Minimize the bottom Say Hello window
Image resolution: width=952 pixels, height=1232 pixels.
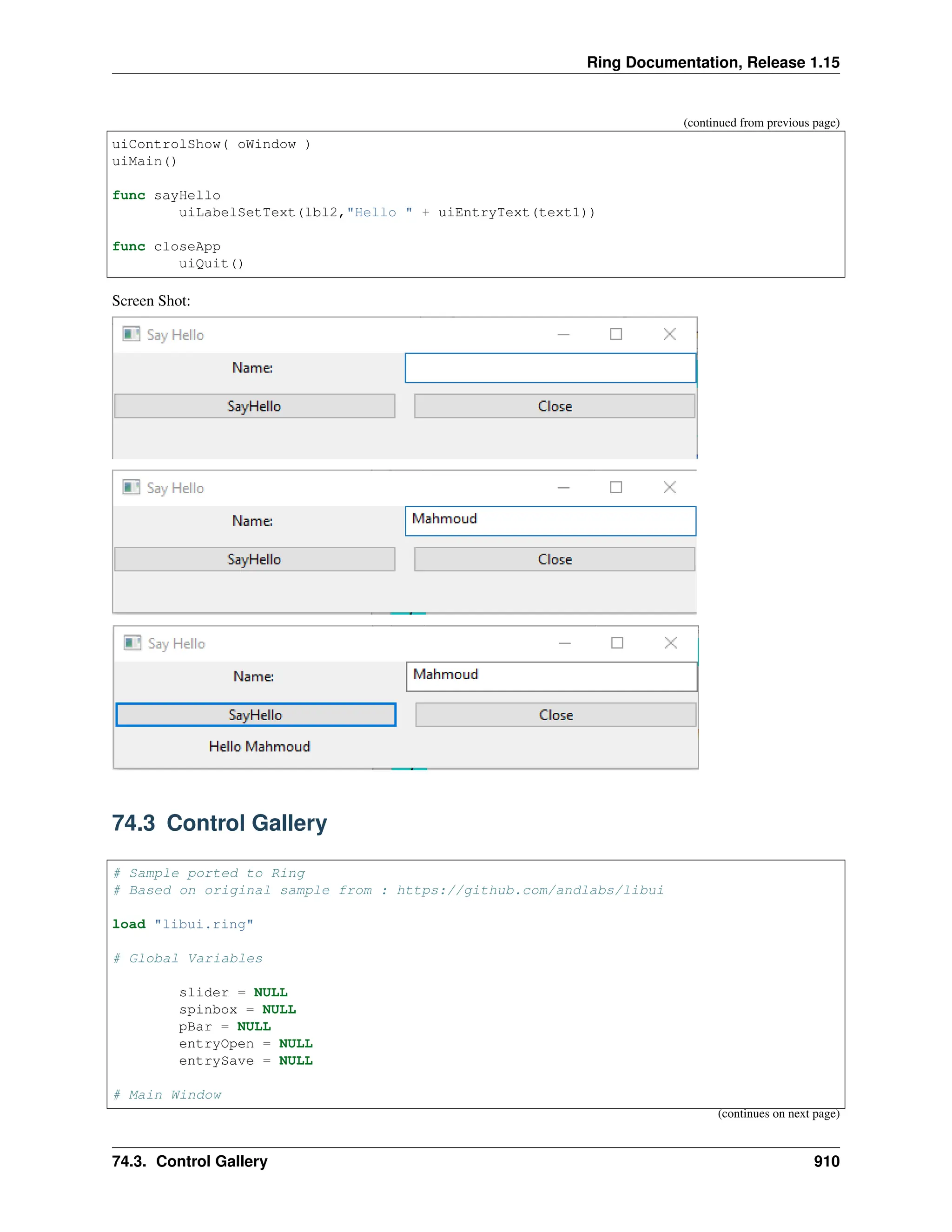click(564, 643)
